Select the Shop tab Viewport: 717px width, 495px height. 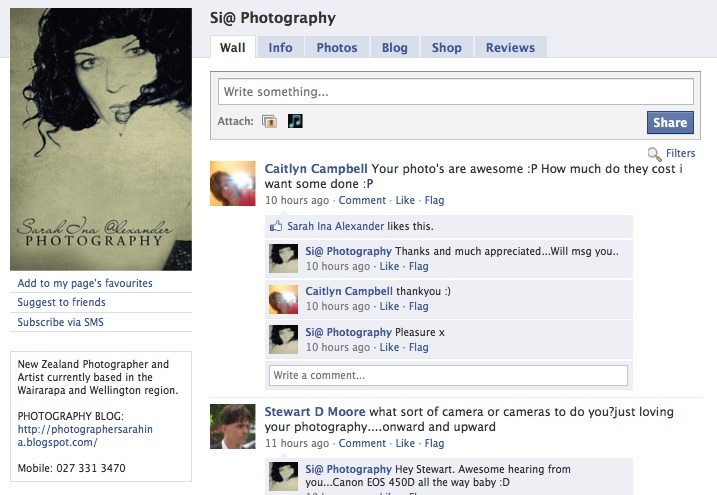(447, 48)
